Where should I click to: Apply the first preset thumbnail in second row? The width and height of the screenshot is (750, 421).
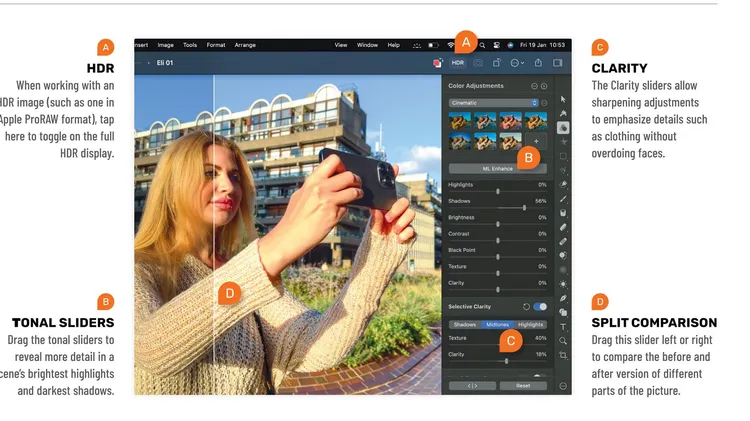point(460,141)
